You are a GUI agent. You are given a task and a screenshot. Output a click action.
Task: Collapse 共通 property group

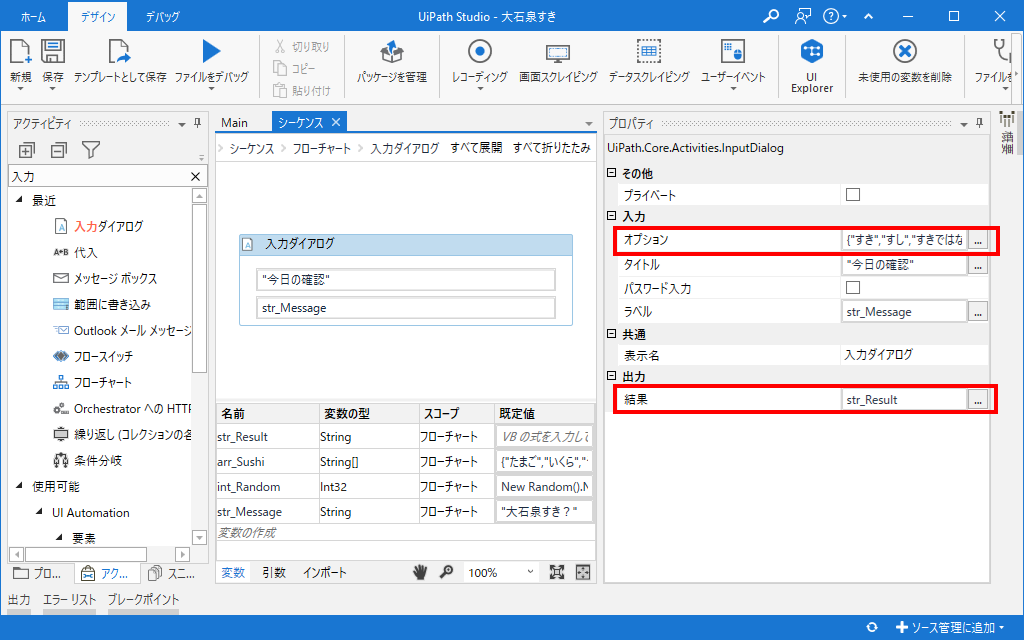point(612,334)
